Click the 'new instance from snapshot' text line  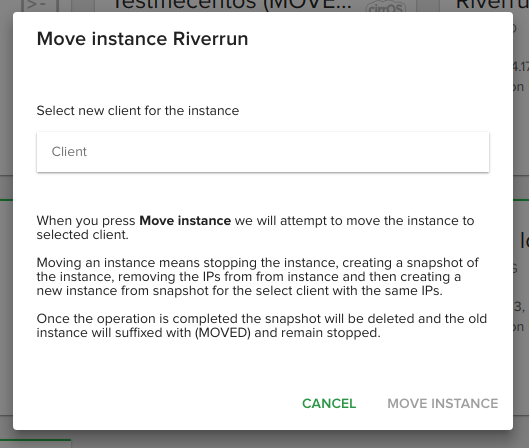click(240, 291)
